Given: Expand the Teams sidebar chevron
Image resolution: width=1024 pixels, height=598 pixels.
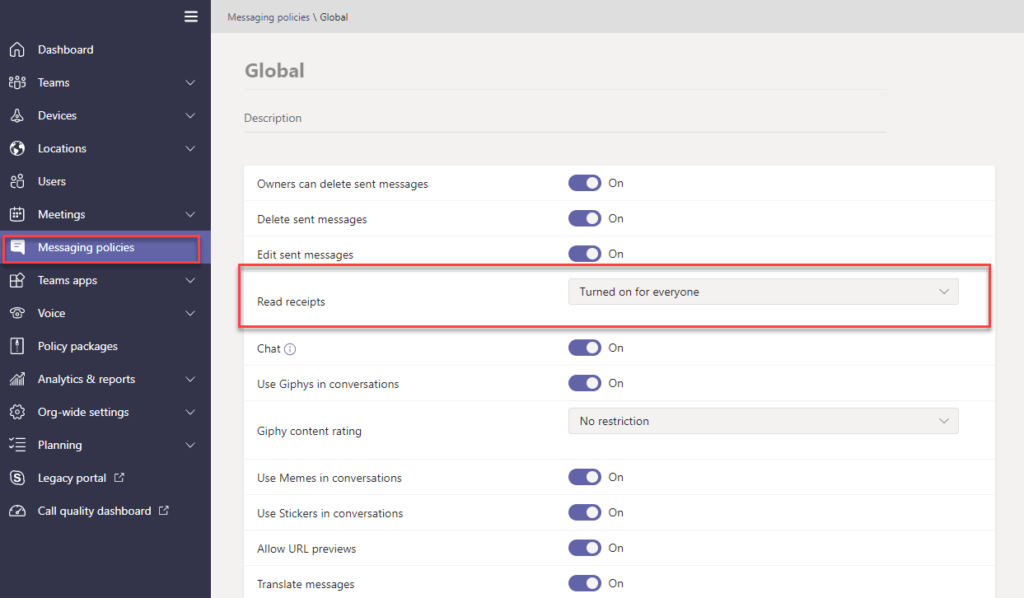Looking at the screenshot, I should [190, 83].
